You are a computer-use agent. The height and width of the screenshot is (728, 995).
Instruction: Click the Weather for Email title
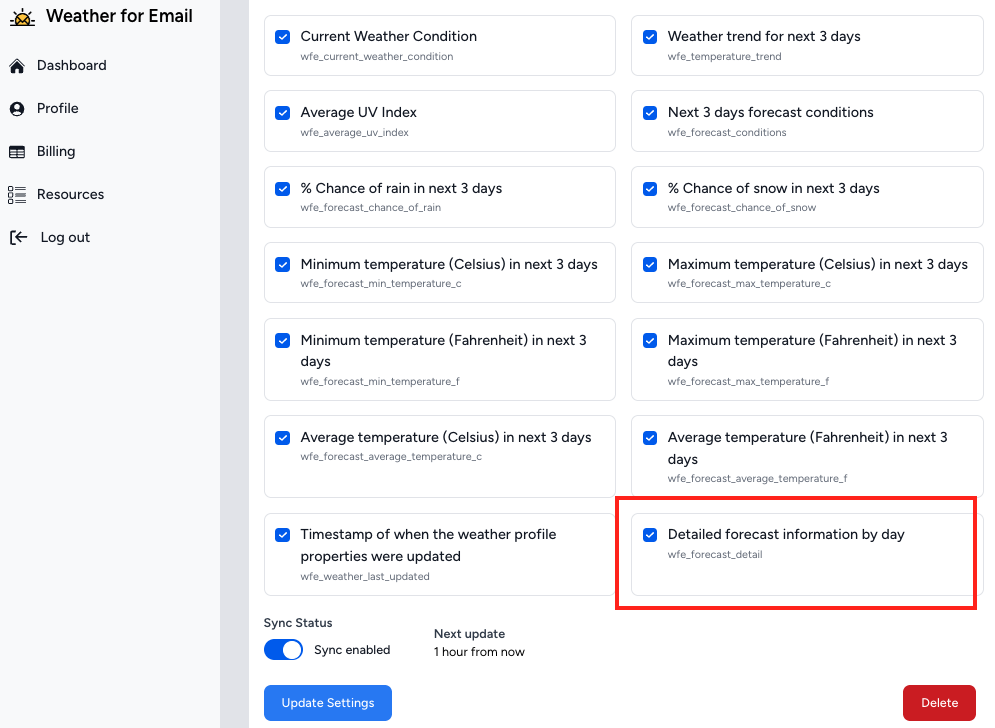tap(119, 16)
